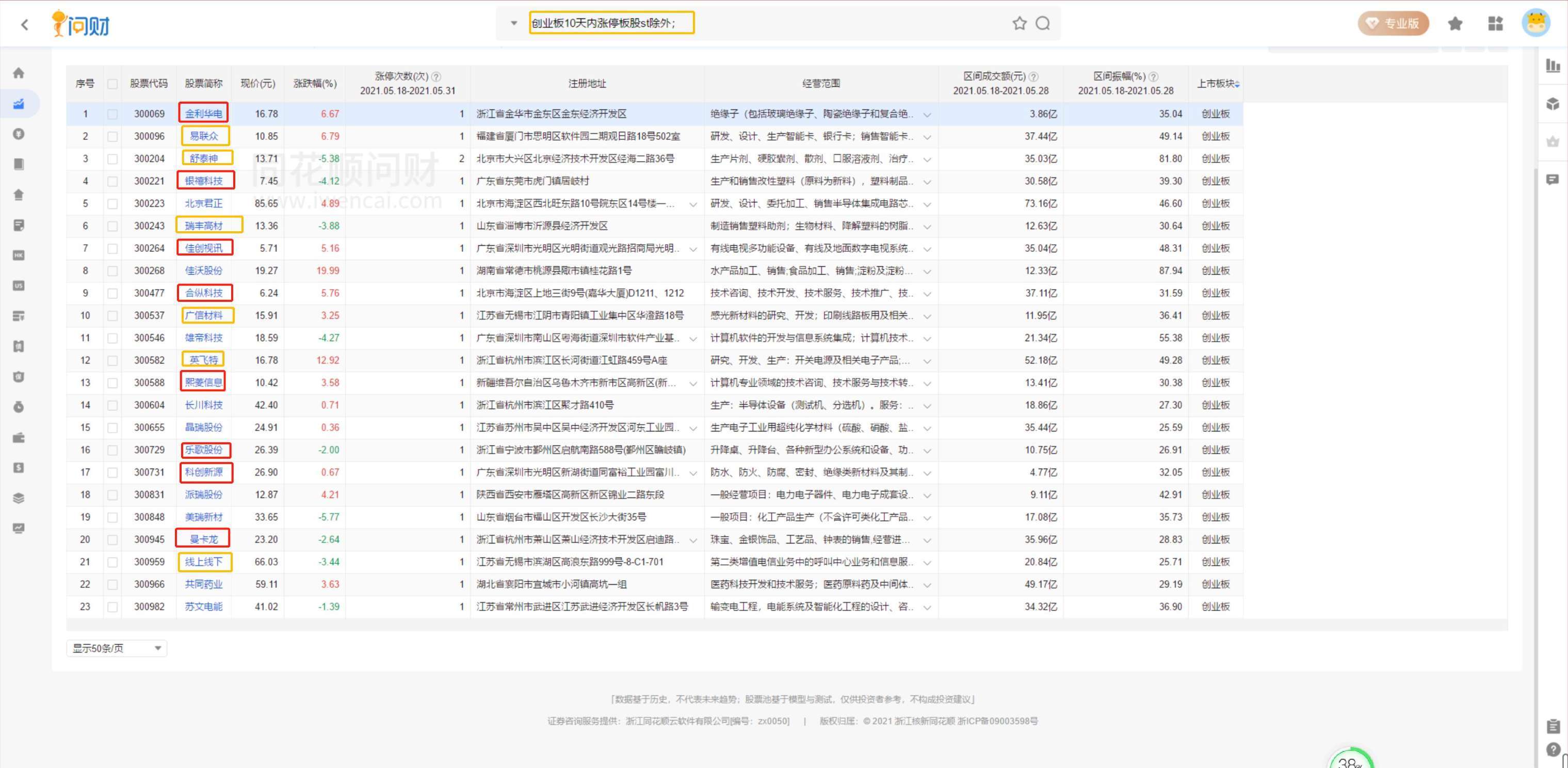Click the 涨跌幅(%) column header
Viewport: 1568px width, 768px height.
[315, 84]
